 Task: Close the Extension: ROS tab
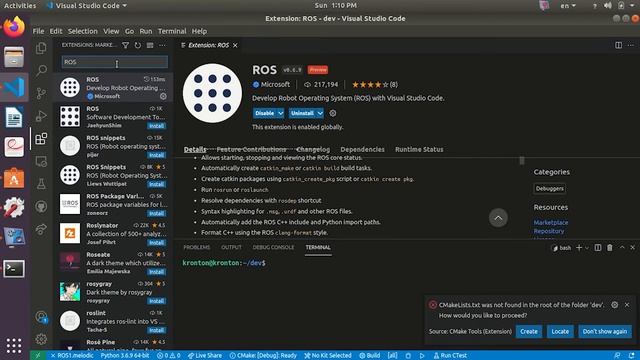tap(235, 45)
